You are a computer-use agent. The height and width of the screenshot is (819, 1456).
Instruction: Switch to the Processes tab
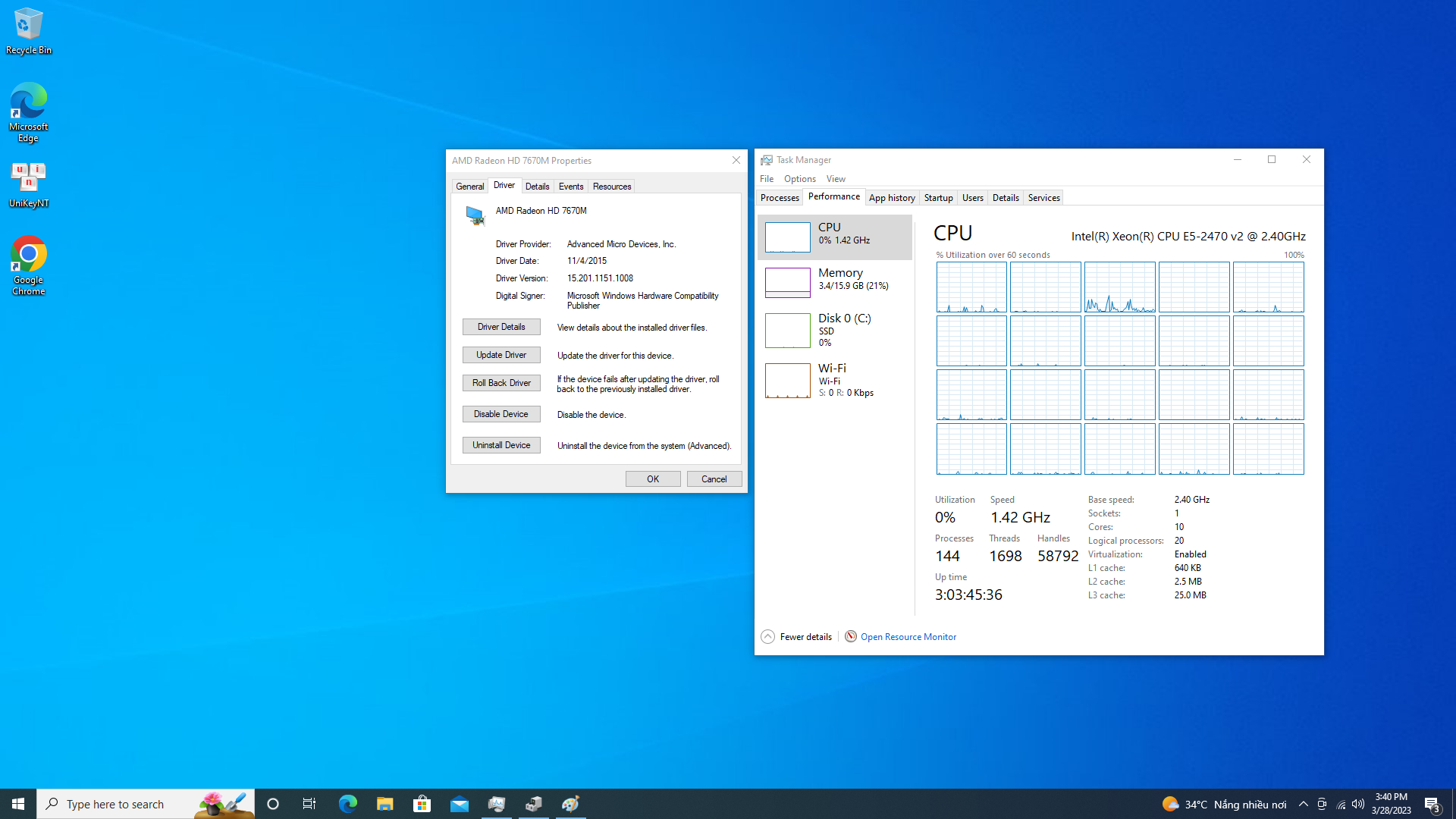click(780, 198)
